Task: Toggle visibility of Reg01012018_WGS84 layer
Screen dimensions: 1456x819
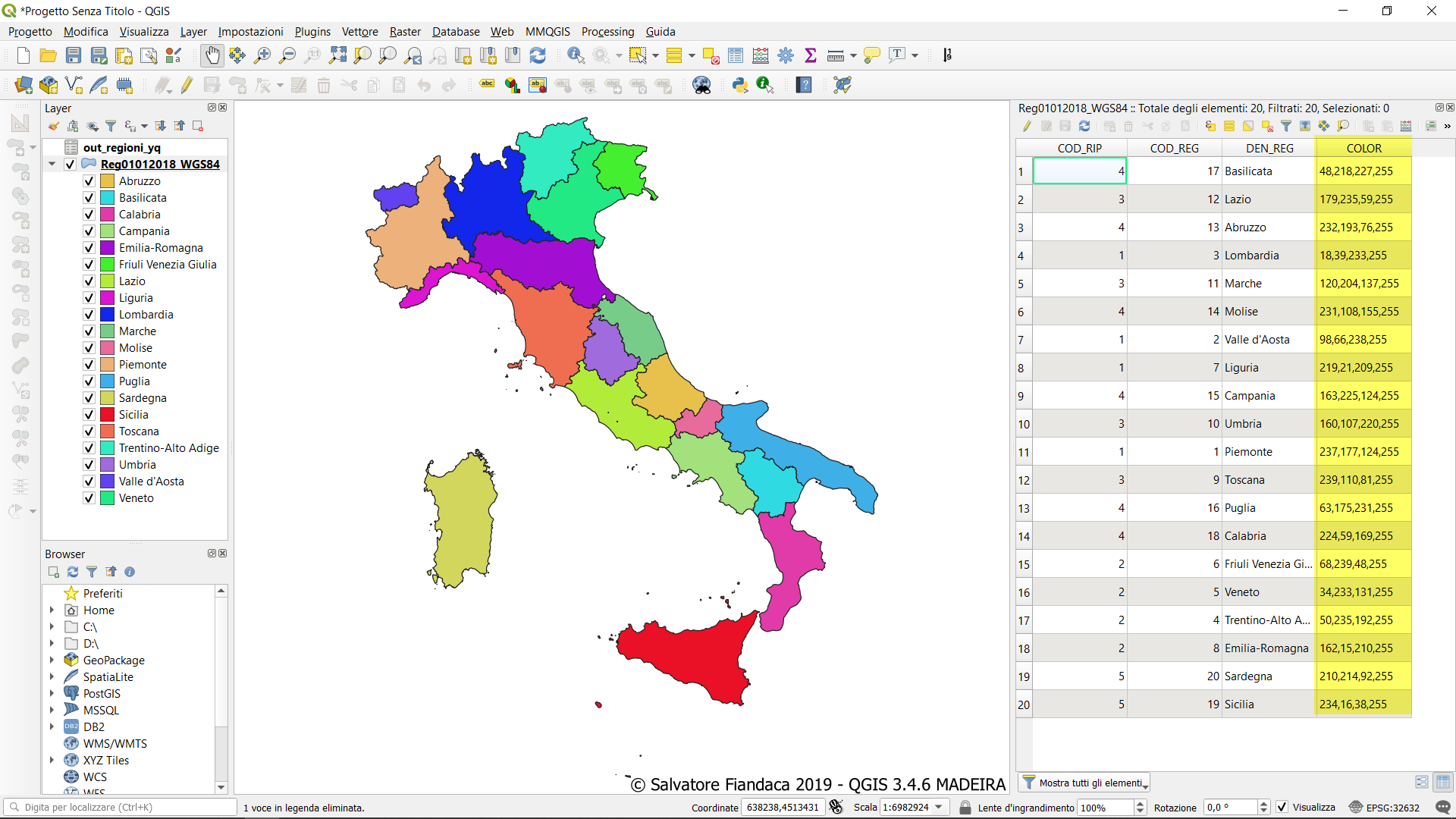Action: click(71, 165)
